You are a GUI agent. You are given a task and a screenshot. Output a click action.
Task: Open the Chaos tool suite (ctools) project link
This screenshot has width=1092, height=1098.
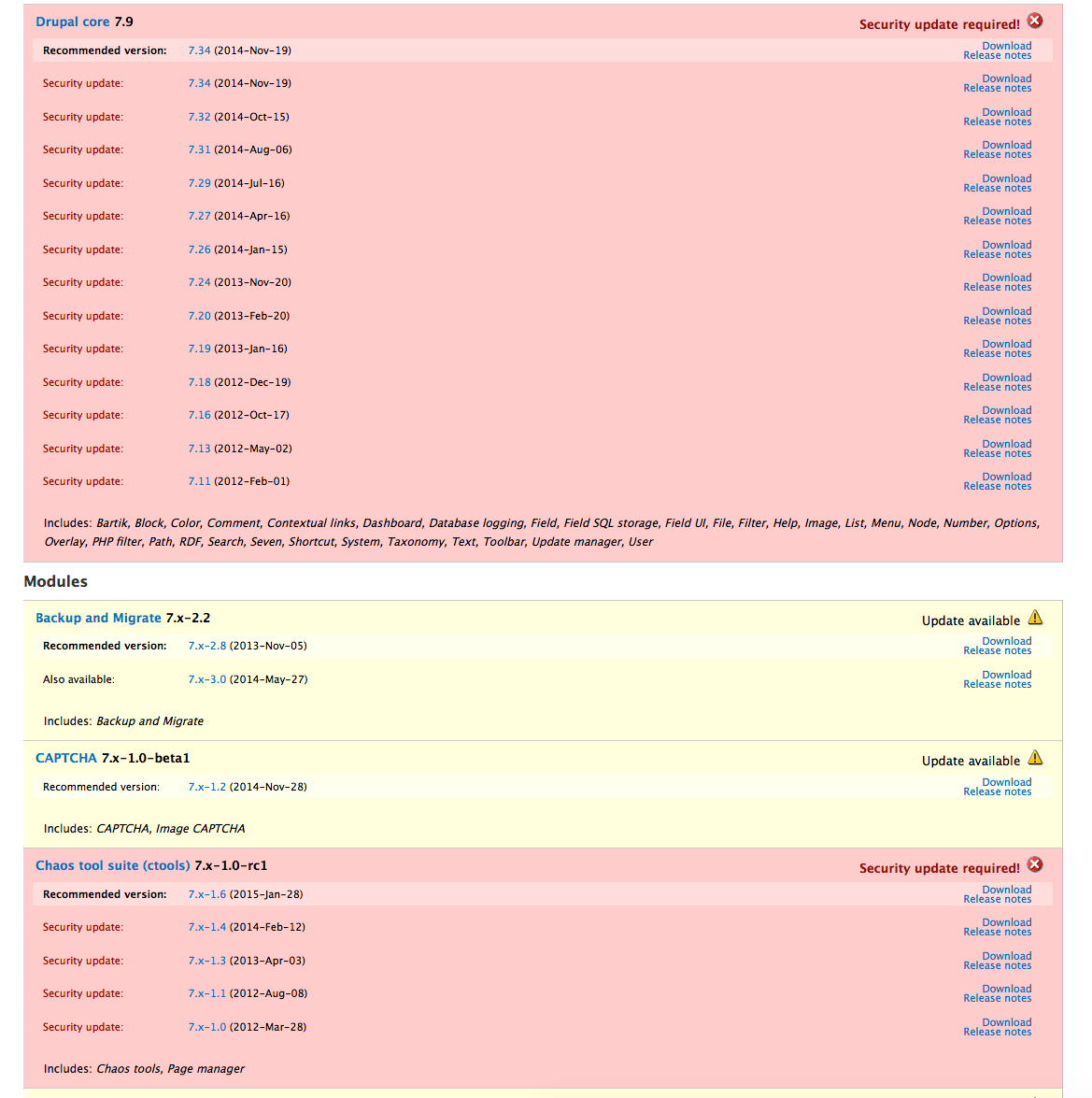pyautogui.click(x=113, y=865)
